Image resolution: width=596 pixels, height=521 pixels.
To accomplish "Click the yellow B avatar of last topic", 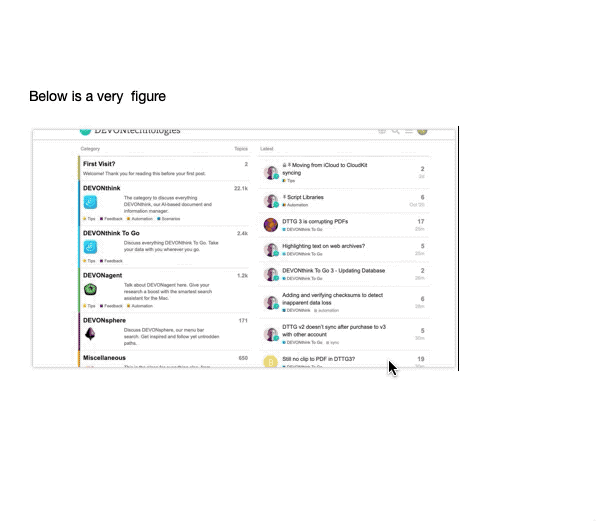I will (271, 362).
